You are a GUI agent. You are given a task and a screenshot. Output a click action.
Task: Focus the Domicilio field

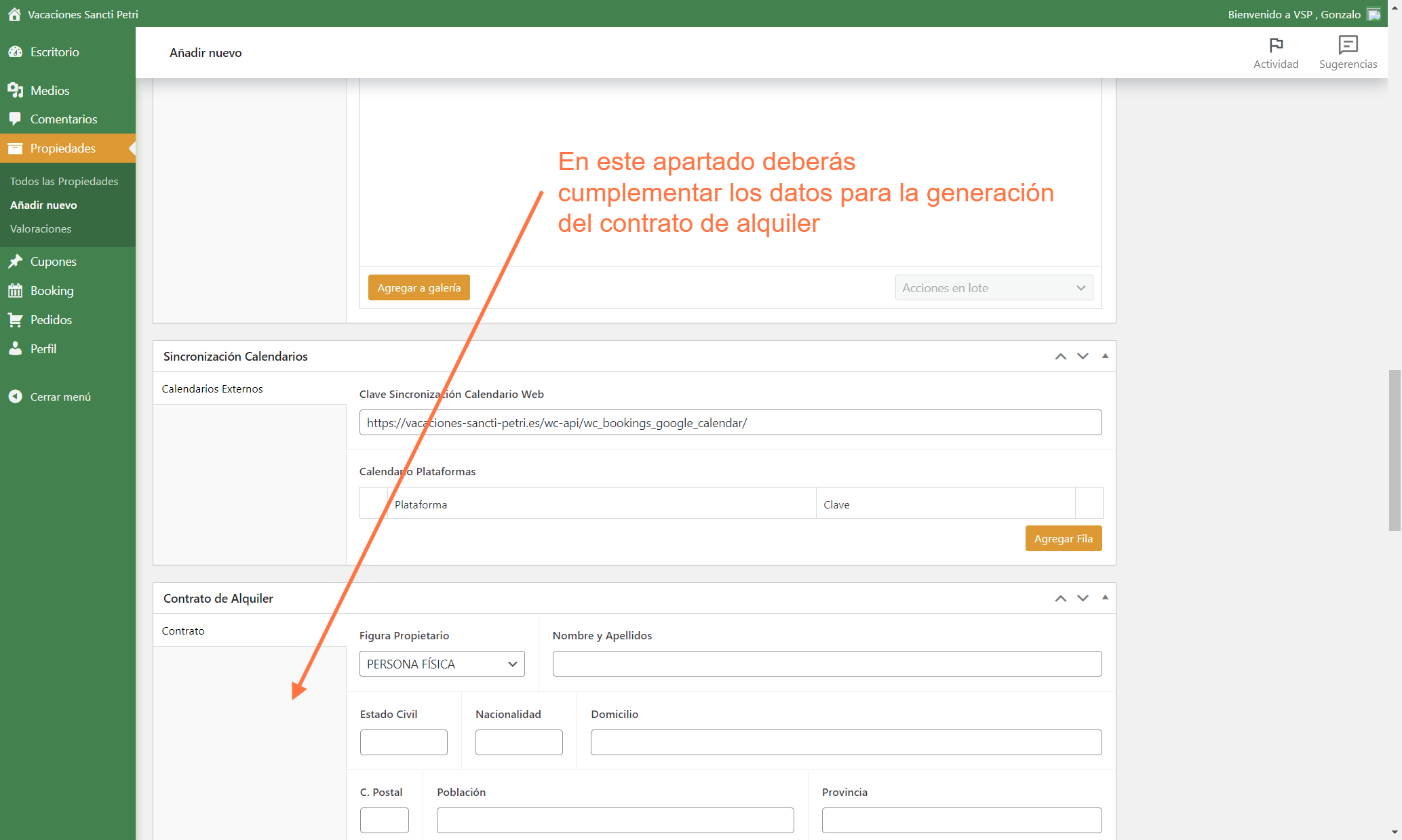click(846, 742)
